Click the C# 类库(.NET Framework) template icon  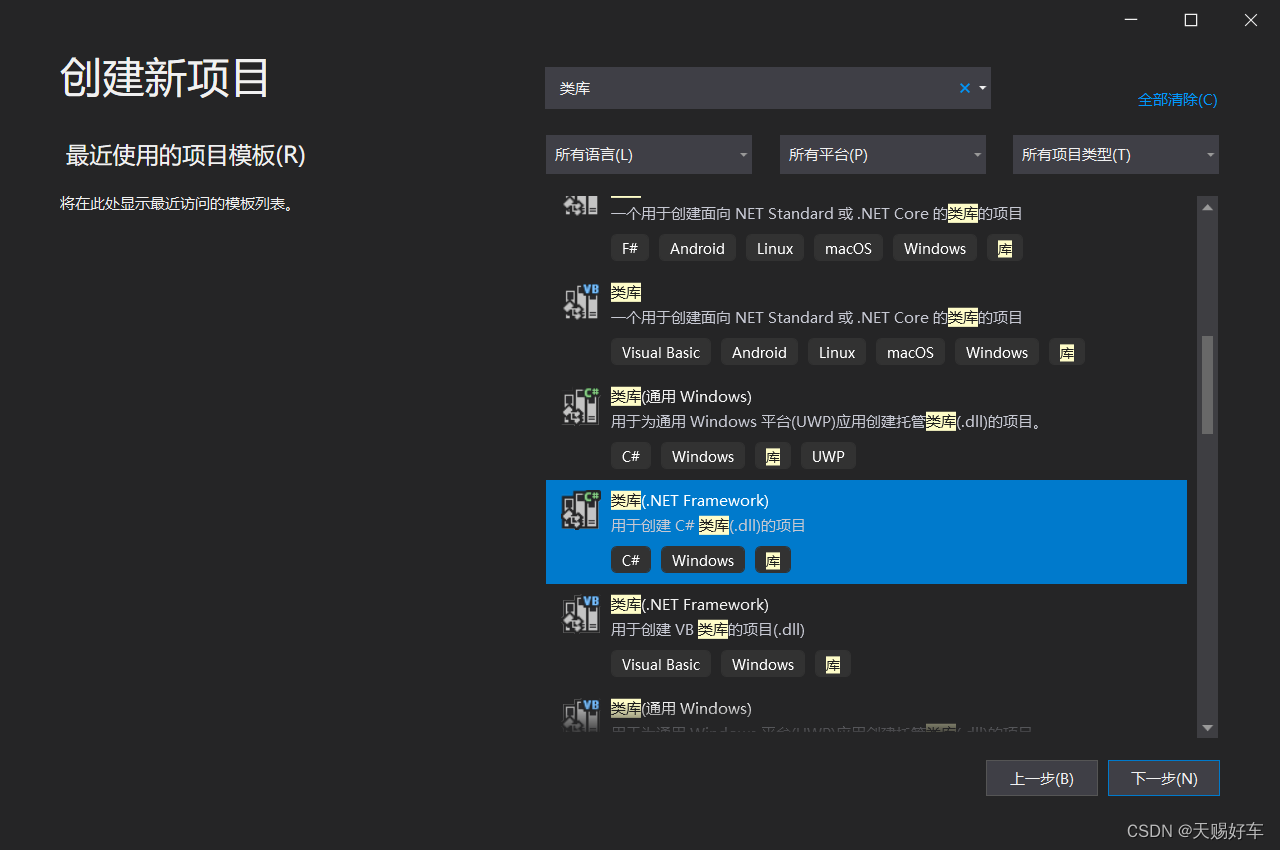coord(581,510)
